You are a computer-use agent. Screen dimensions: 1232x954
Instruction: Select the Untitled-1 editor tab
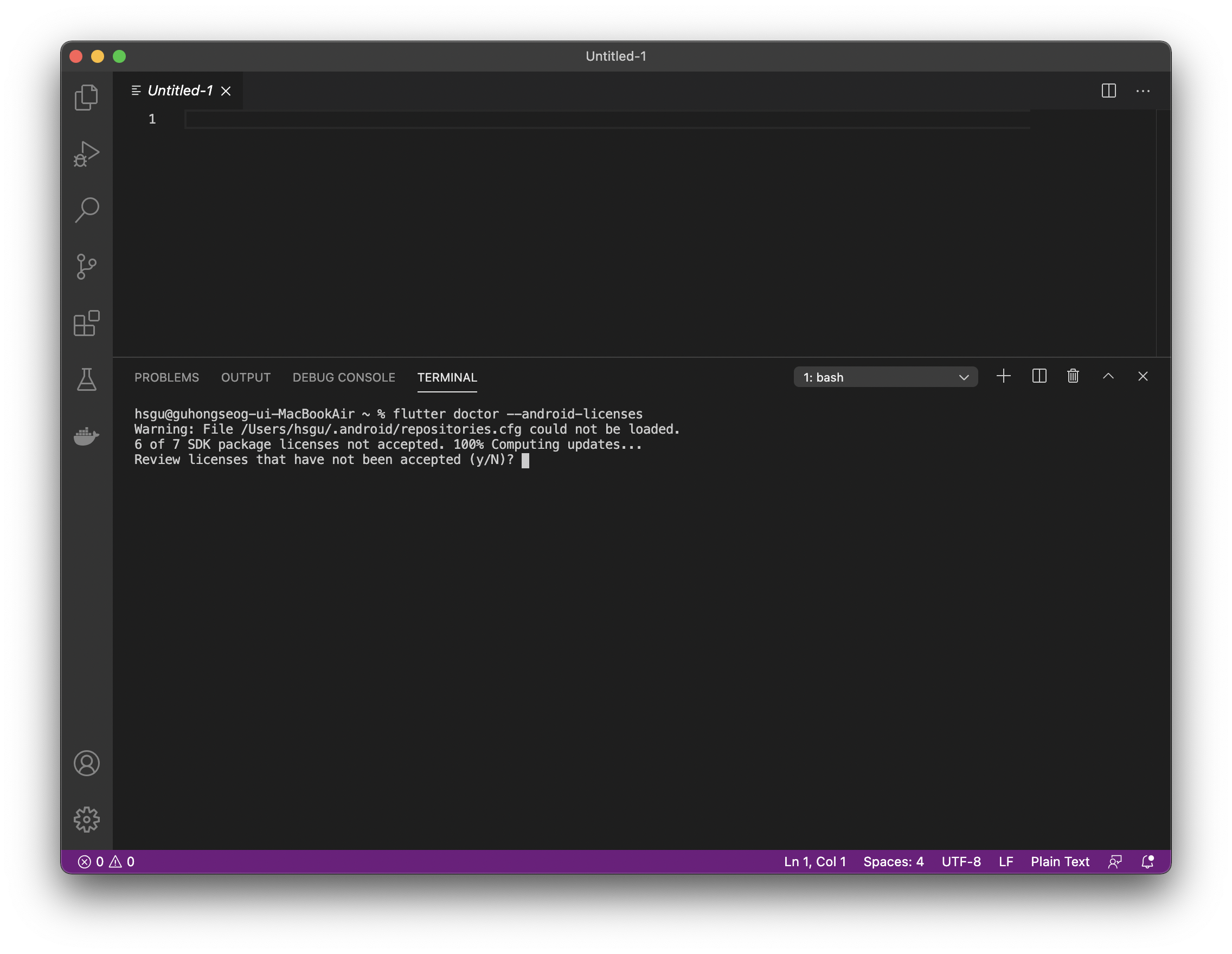[179, 91]
